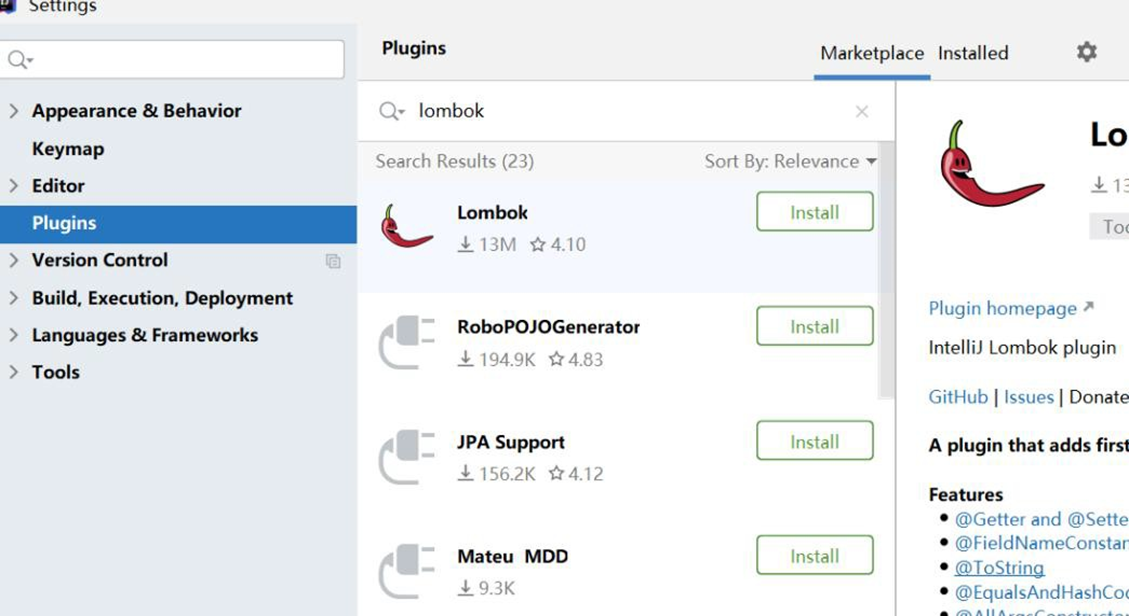The image size is (1129, 616).
Task: Clear the lombok search with X icon
Action: 862,111
